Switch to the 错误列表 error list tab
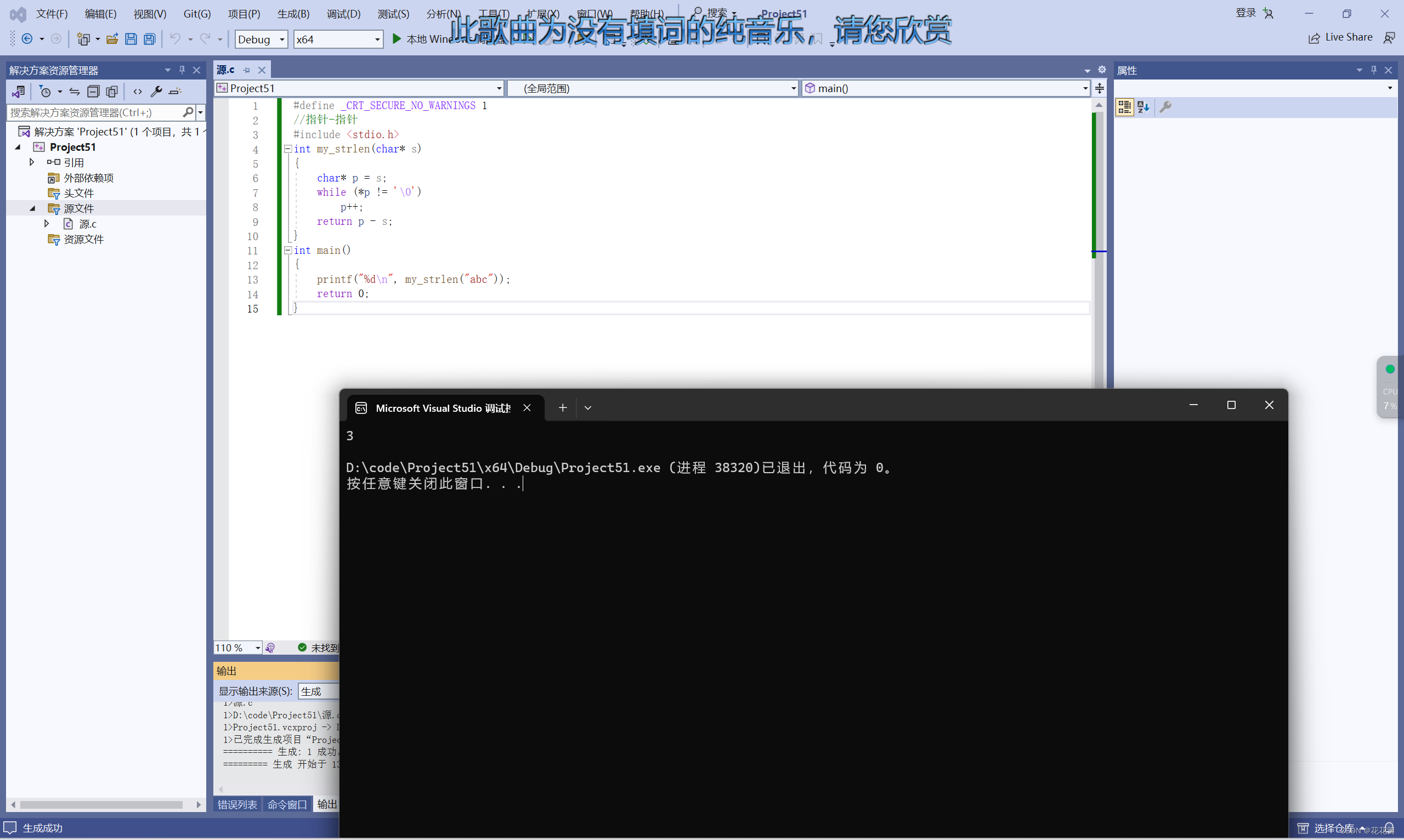This screenshot has height=840, width=1404. (x=237, y=804)
